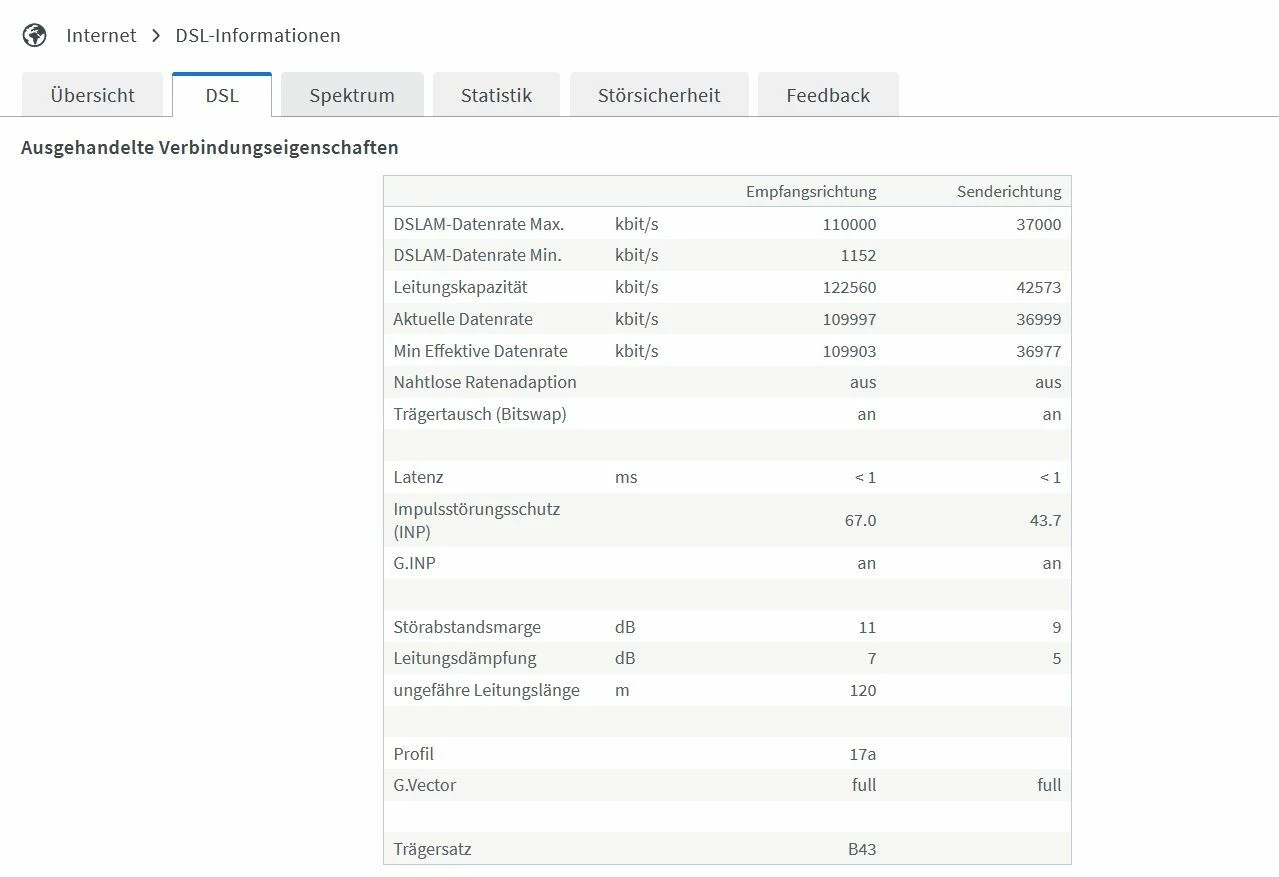Click the G.Vector row label

click(425, 785)
